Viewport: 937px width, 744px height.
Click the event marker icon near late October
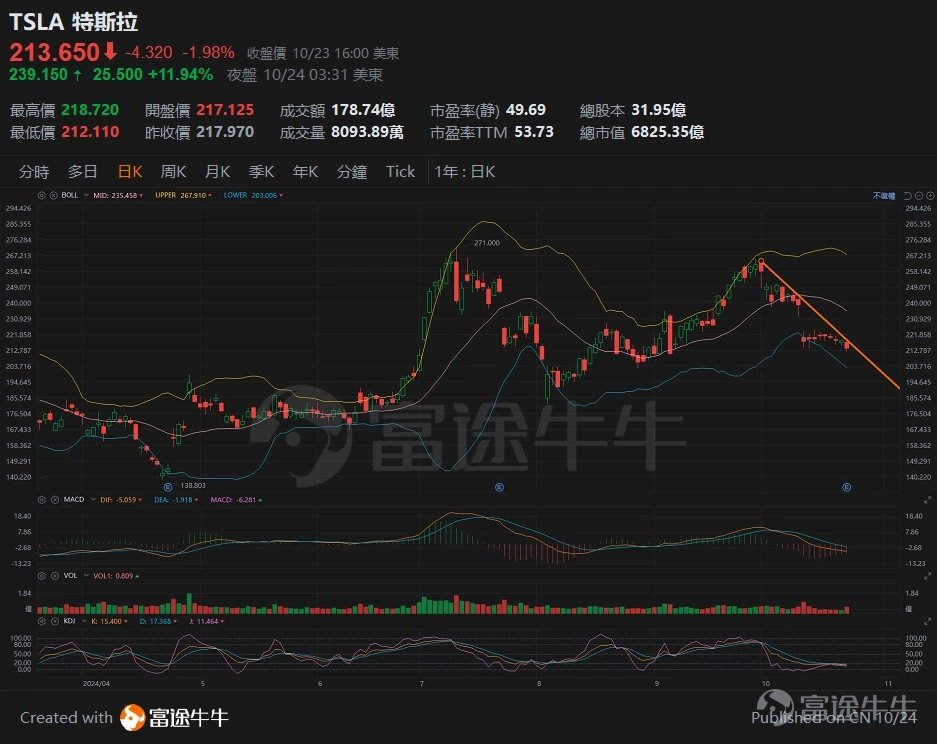847,487
